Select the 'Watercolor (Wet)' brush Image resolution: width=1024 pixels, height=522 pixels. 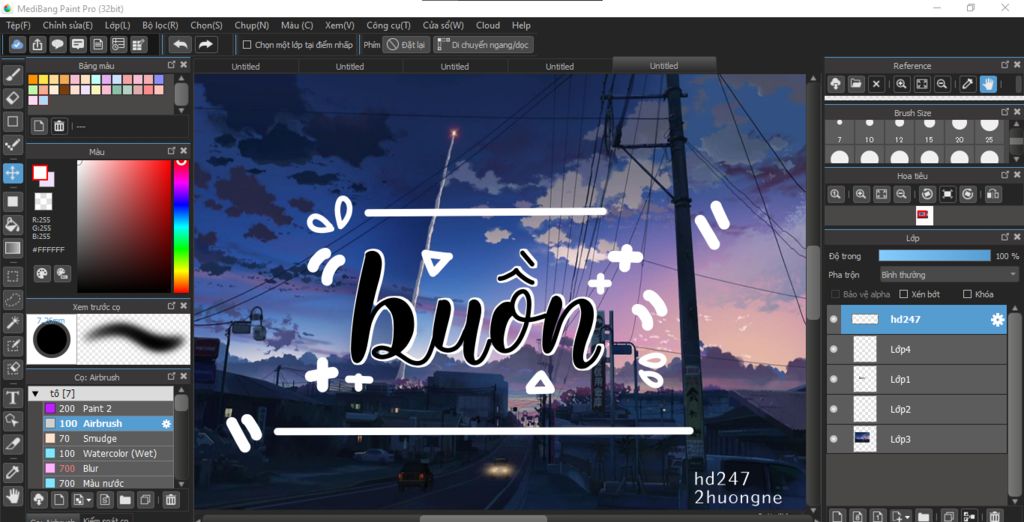point(108,453)
